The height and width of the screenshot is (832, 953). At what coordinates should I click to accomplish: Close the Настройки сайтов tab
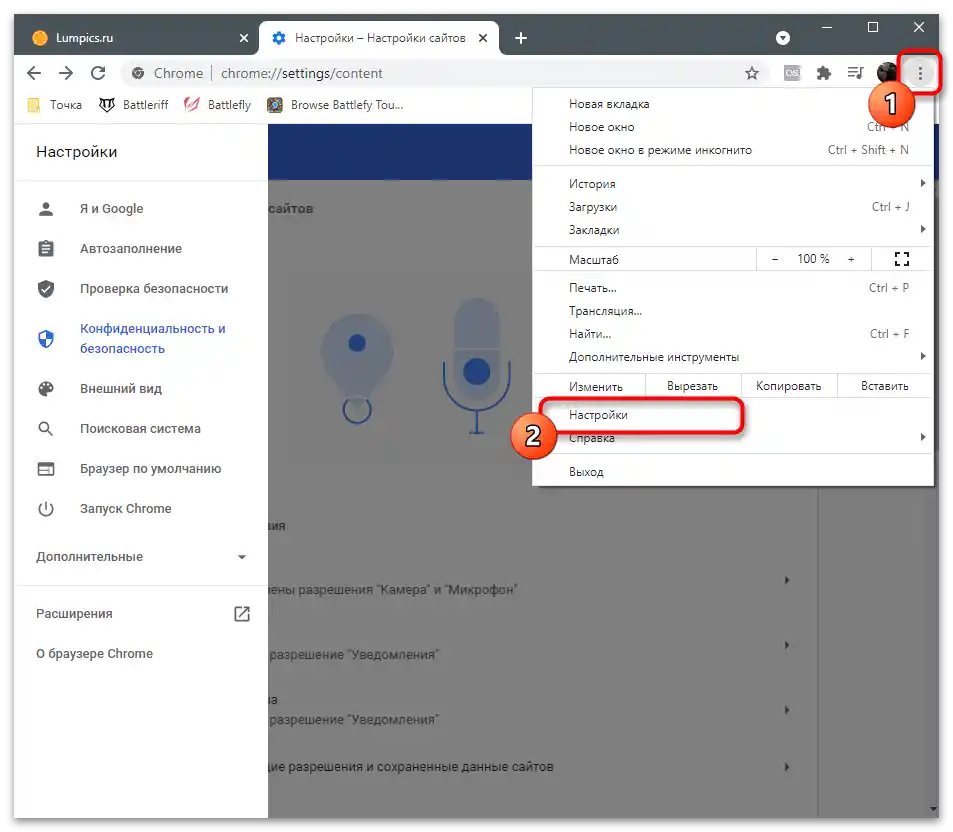483,38
